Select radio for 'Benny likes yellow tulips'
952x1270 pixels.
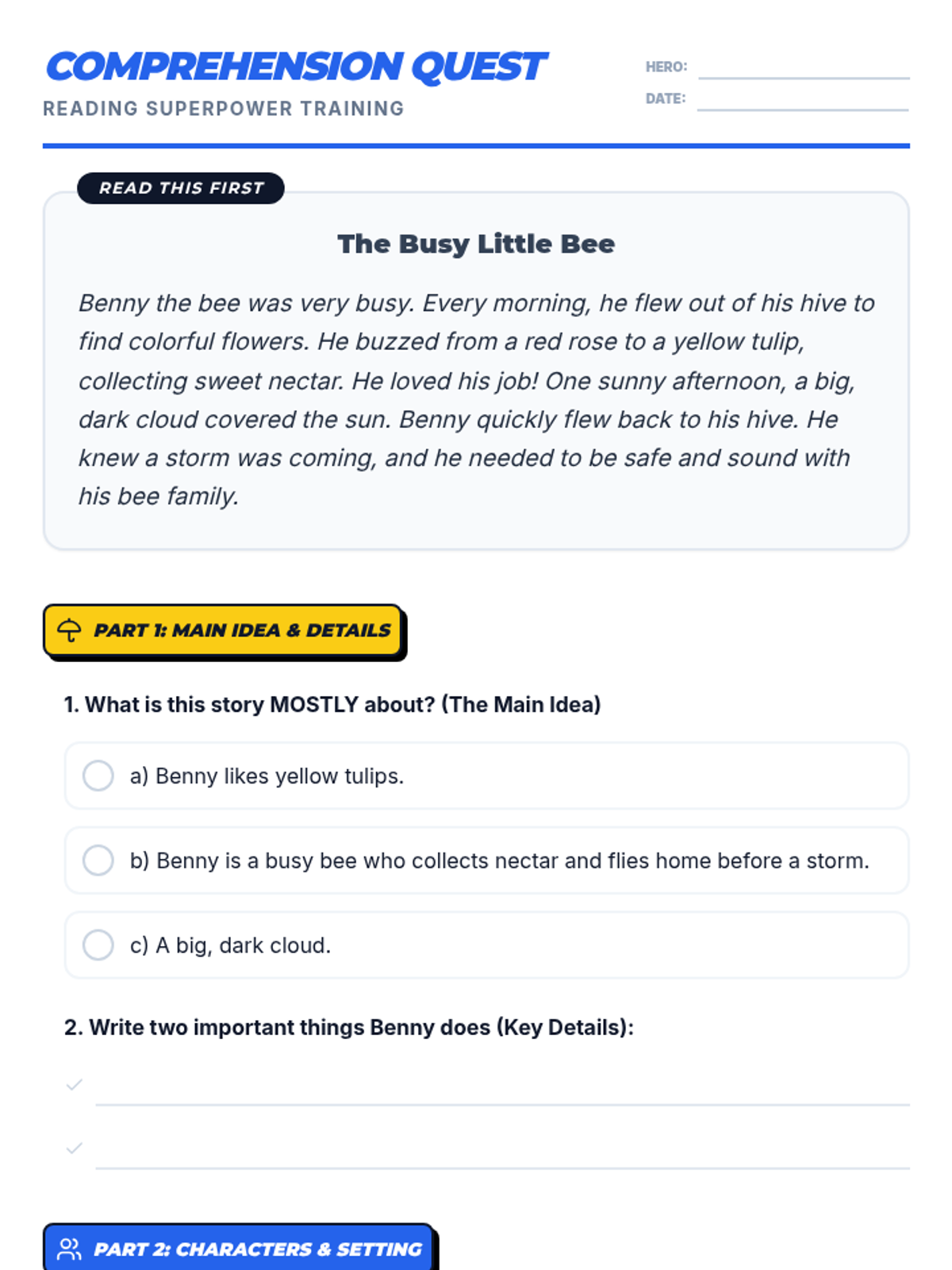coord(98,775)
